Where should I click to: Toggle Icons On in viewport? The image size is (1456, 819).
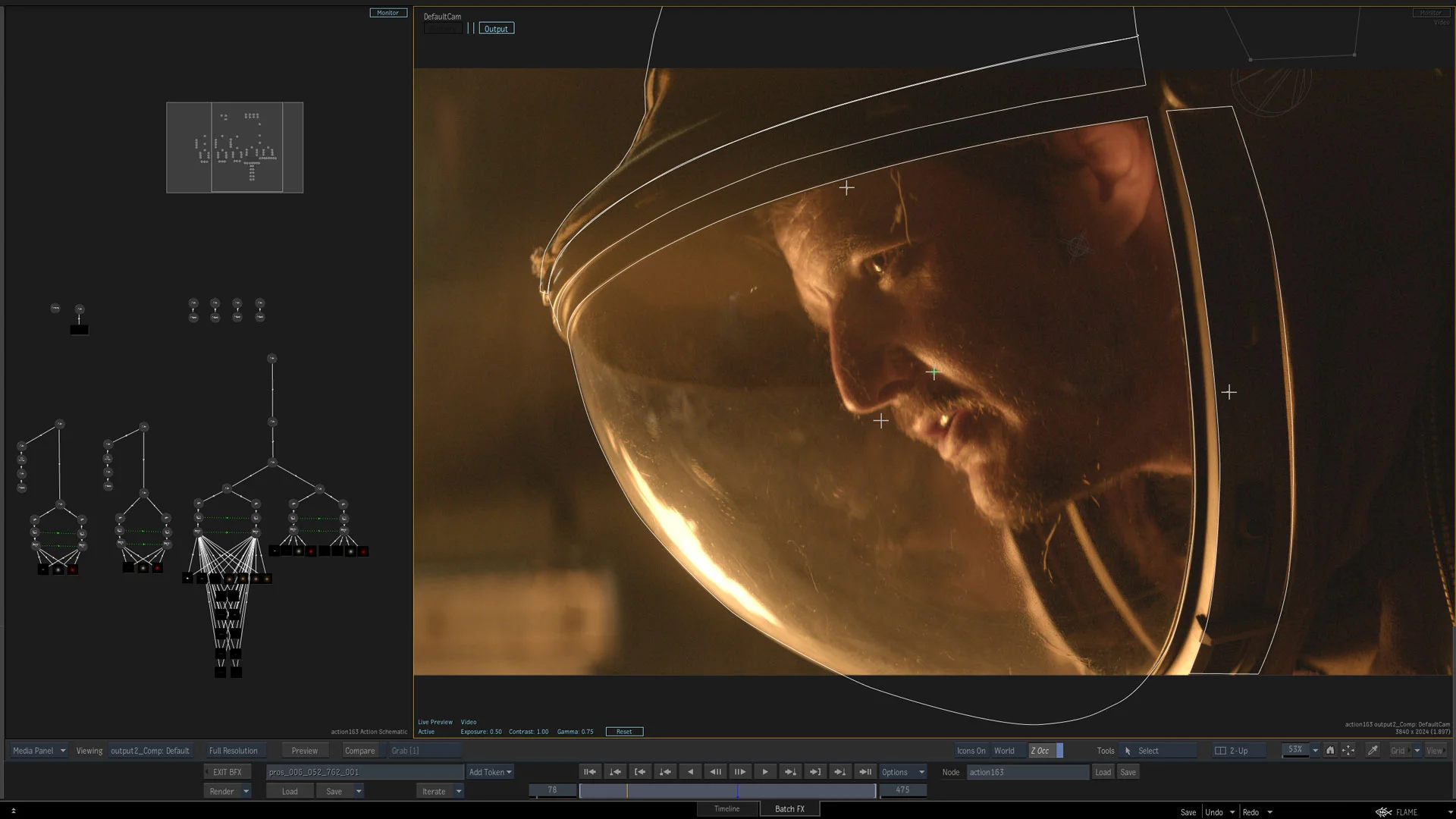(x=971, y=751)
